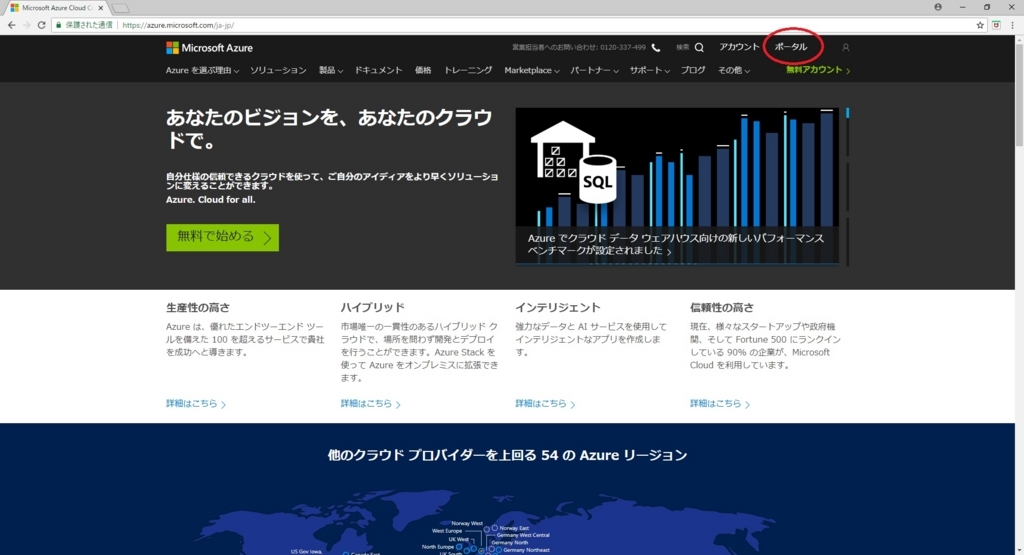Expand the Marketplace dropdown

[532, 71]
